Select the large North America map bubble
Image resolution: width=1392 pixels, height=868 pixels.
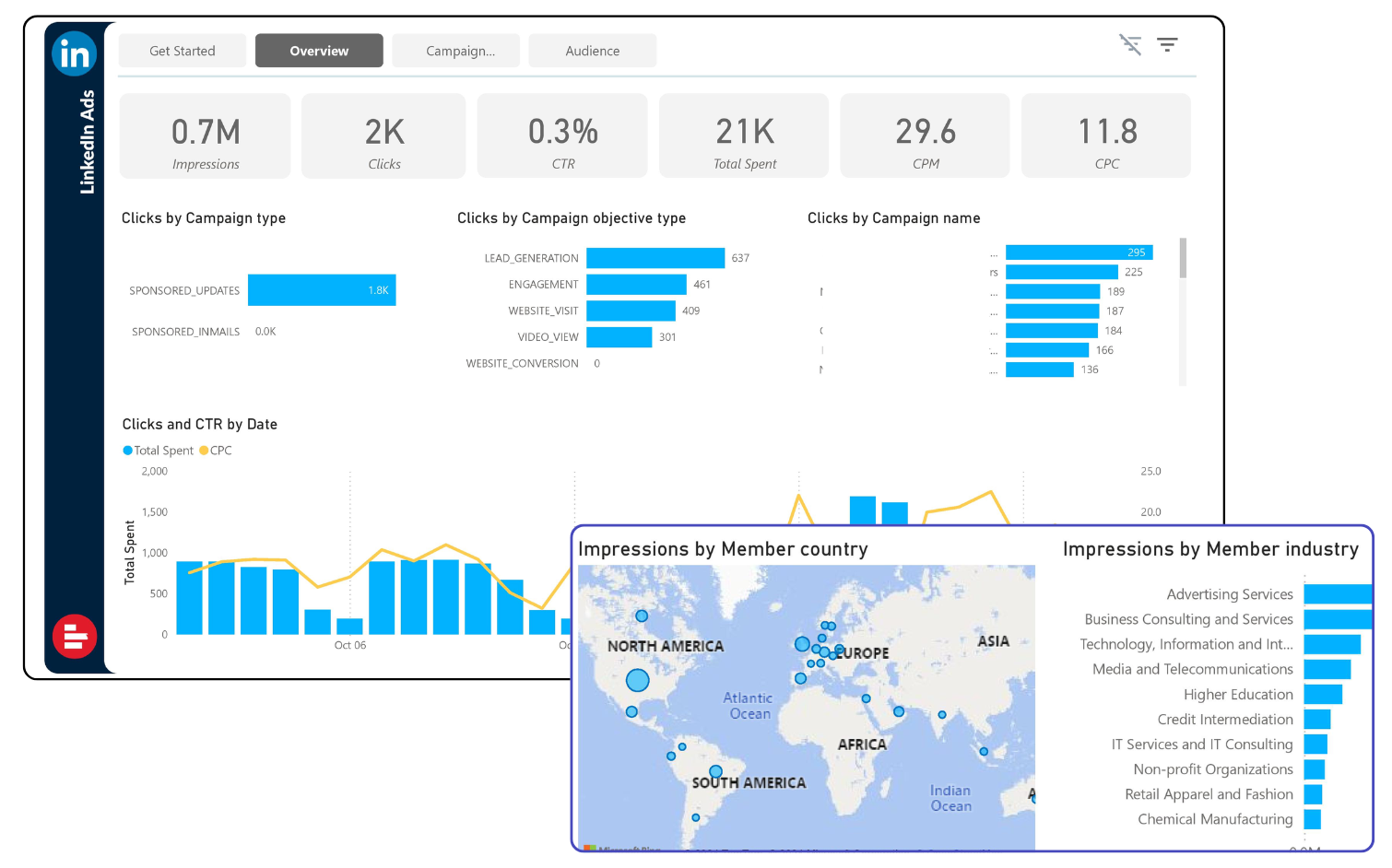[637, 681]
